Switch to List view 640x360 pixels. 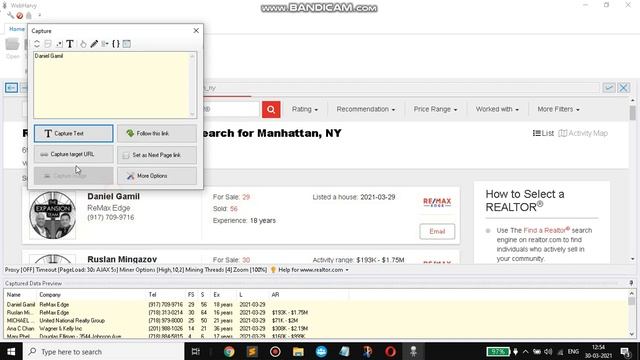(x=543, y=133)
